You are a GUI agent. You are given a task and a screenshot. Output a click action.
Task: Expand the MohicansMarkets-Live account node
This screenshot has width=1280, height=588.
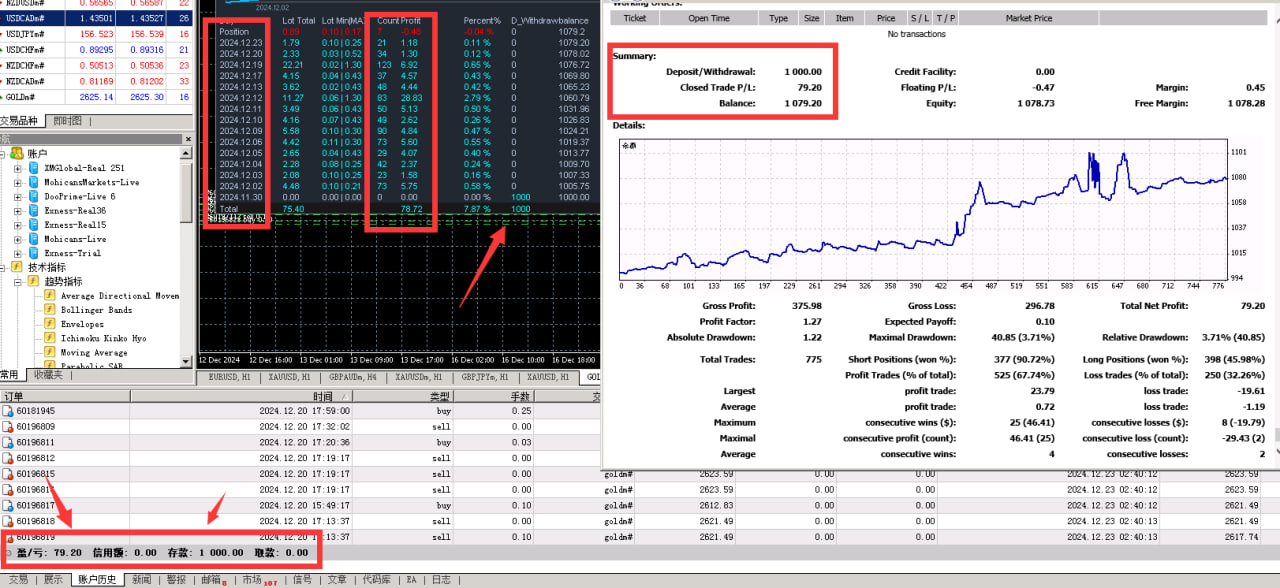tap(18, 182)
